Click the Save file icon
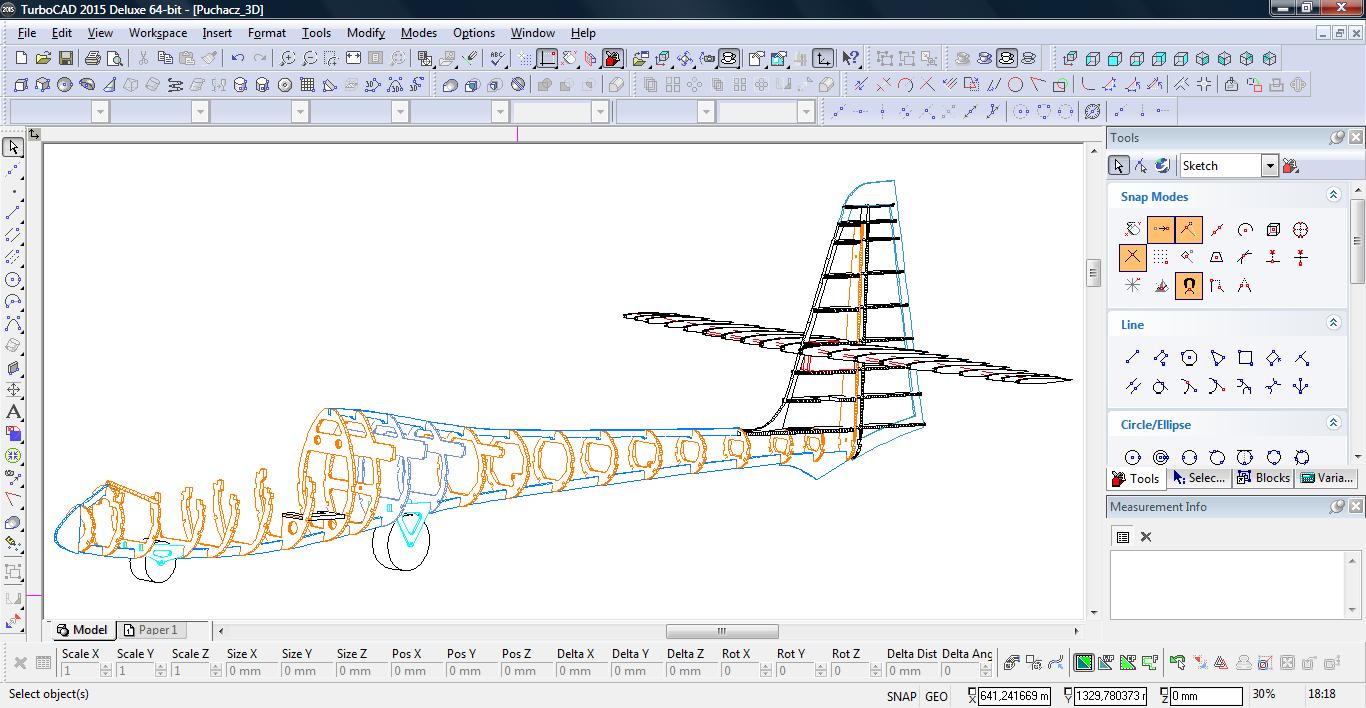 click(65, 59)
